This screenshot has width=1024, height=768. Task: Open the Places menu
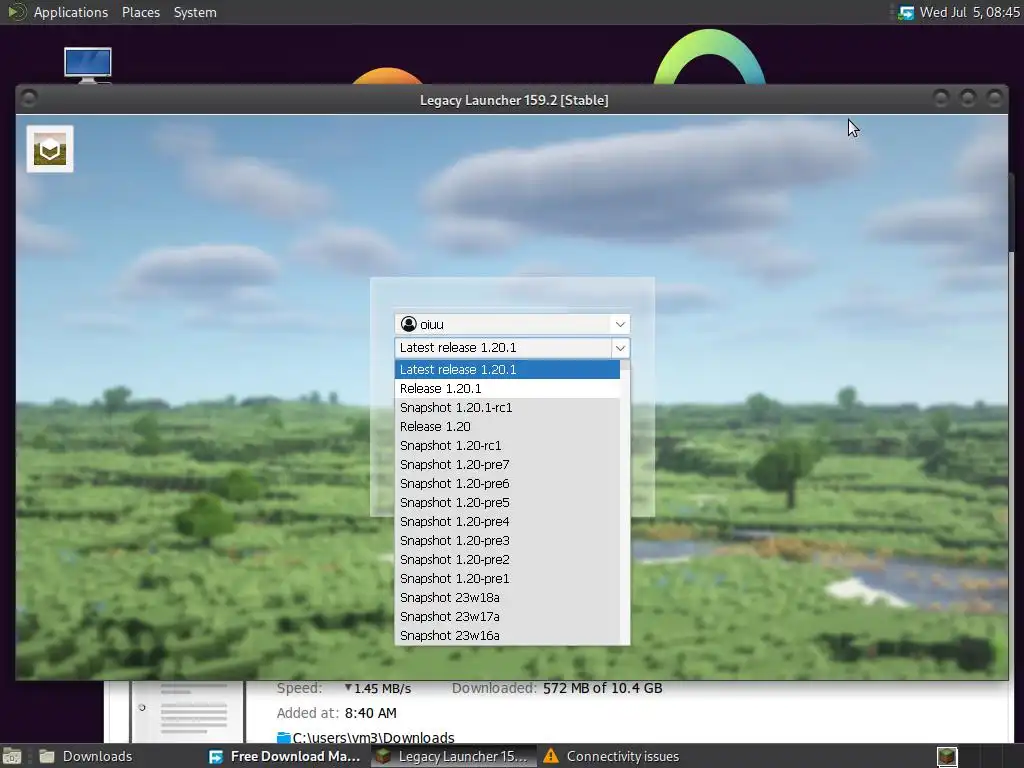coord(140,12)
